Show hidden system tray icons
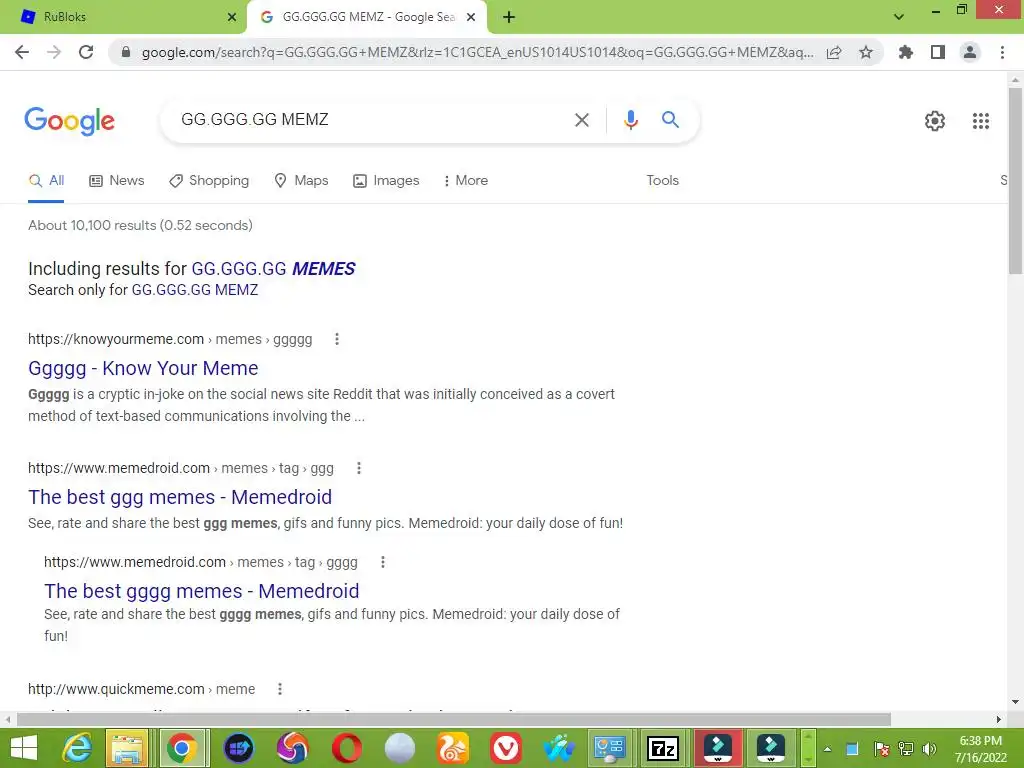This screenshot has height=768, width=1024. 827,749
